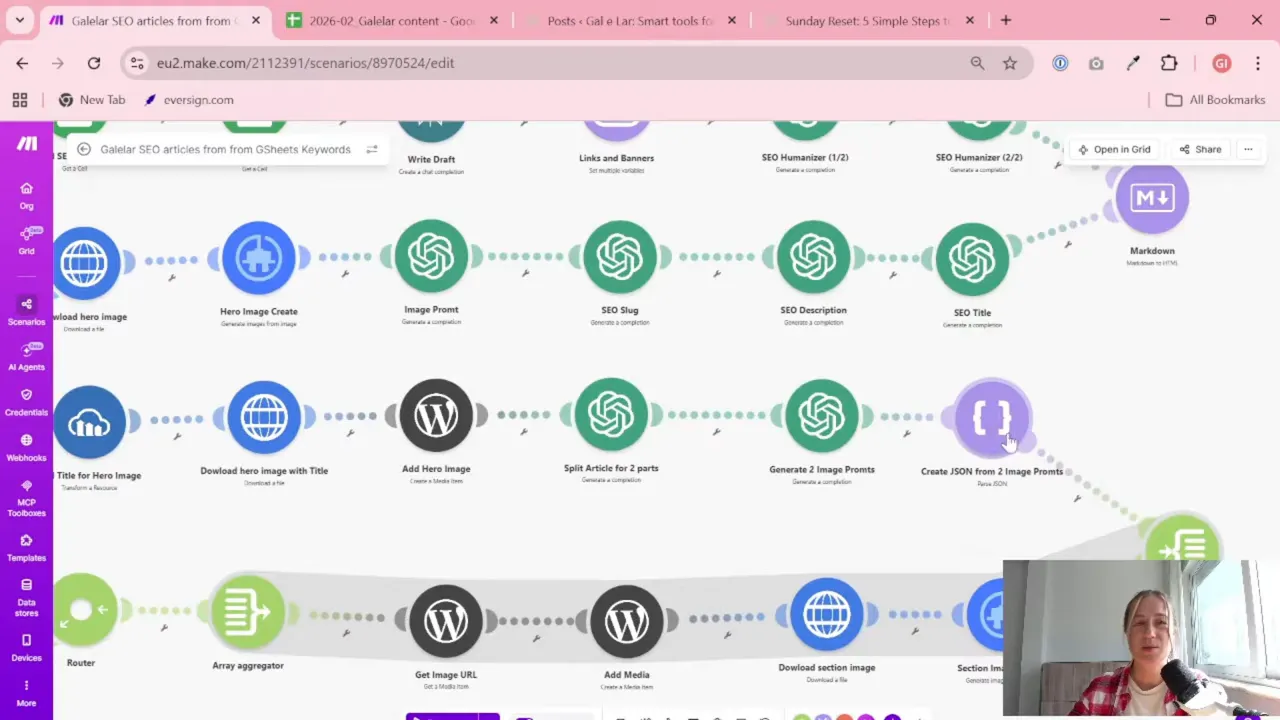Open Credentials in the sidebar

point(26,401)
